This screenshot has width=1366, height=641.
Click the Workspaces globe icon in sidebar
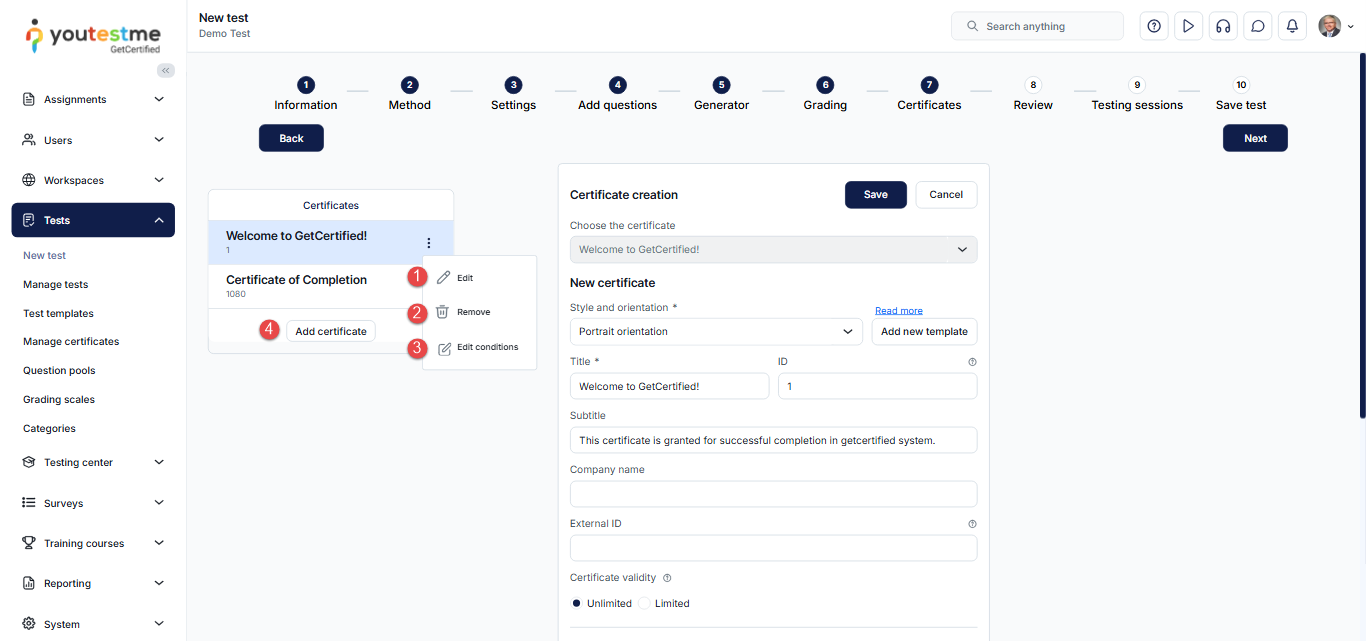29,180
